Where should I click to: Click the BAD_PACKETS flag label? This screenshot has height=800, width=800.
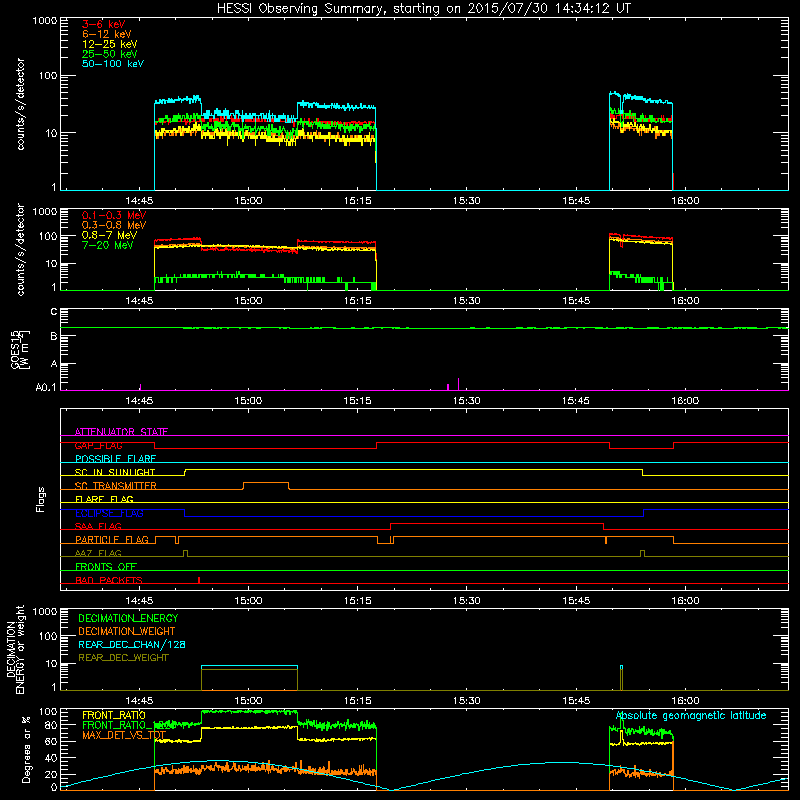[109, 580]
